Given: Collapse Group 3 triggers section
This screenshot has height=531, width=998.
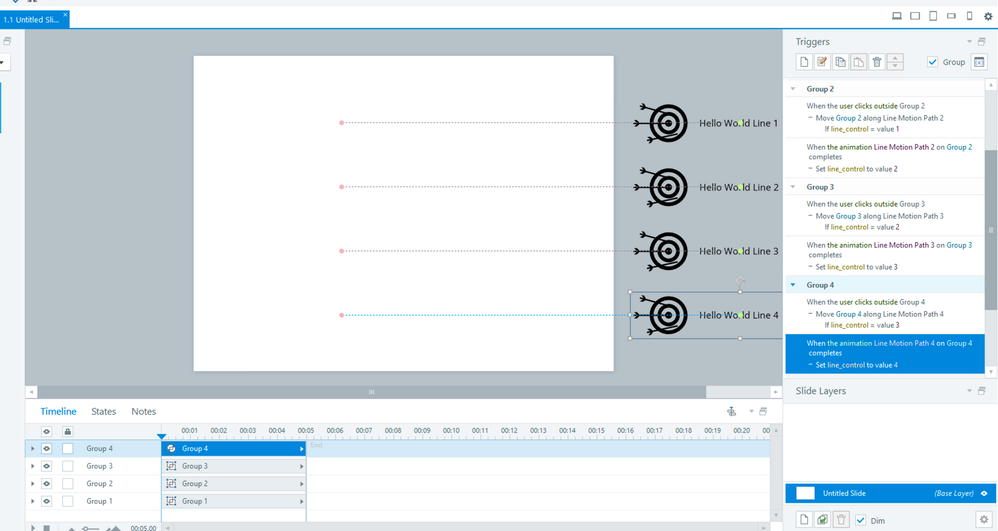Looking at the screenshot, I should pos(793,187).
